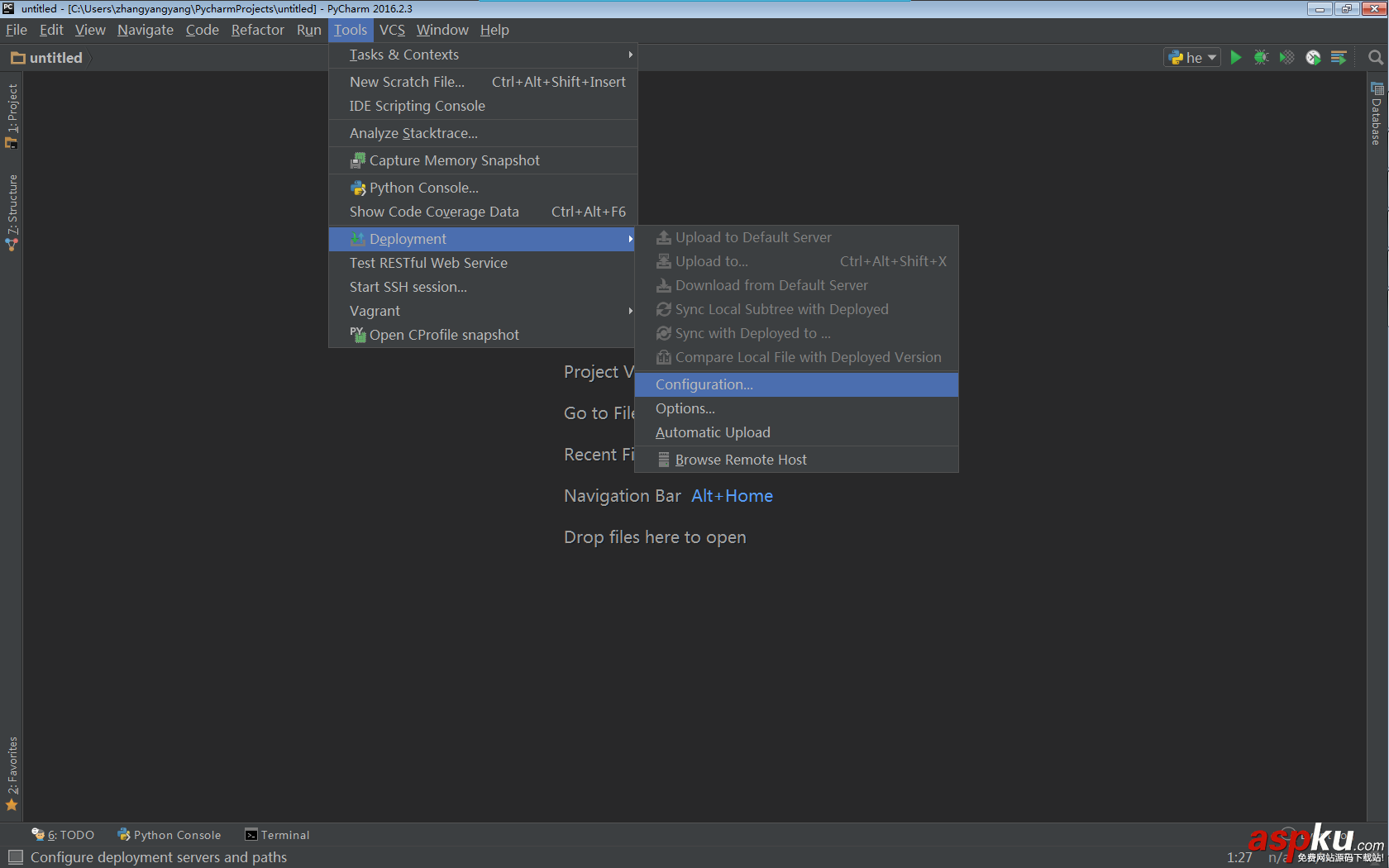Open the Python Console tool window tab
This screenshot has width=1389, height=868.
coord(169,835)
